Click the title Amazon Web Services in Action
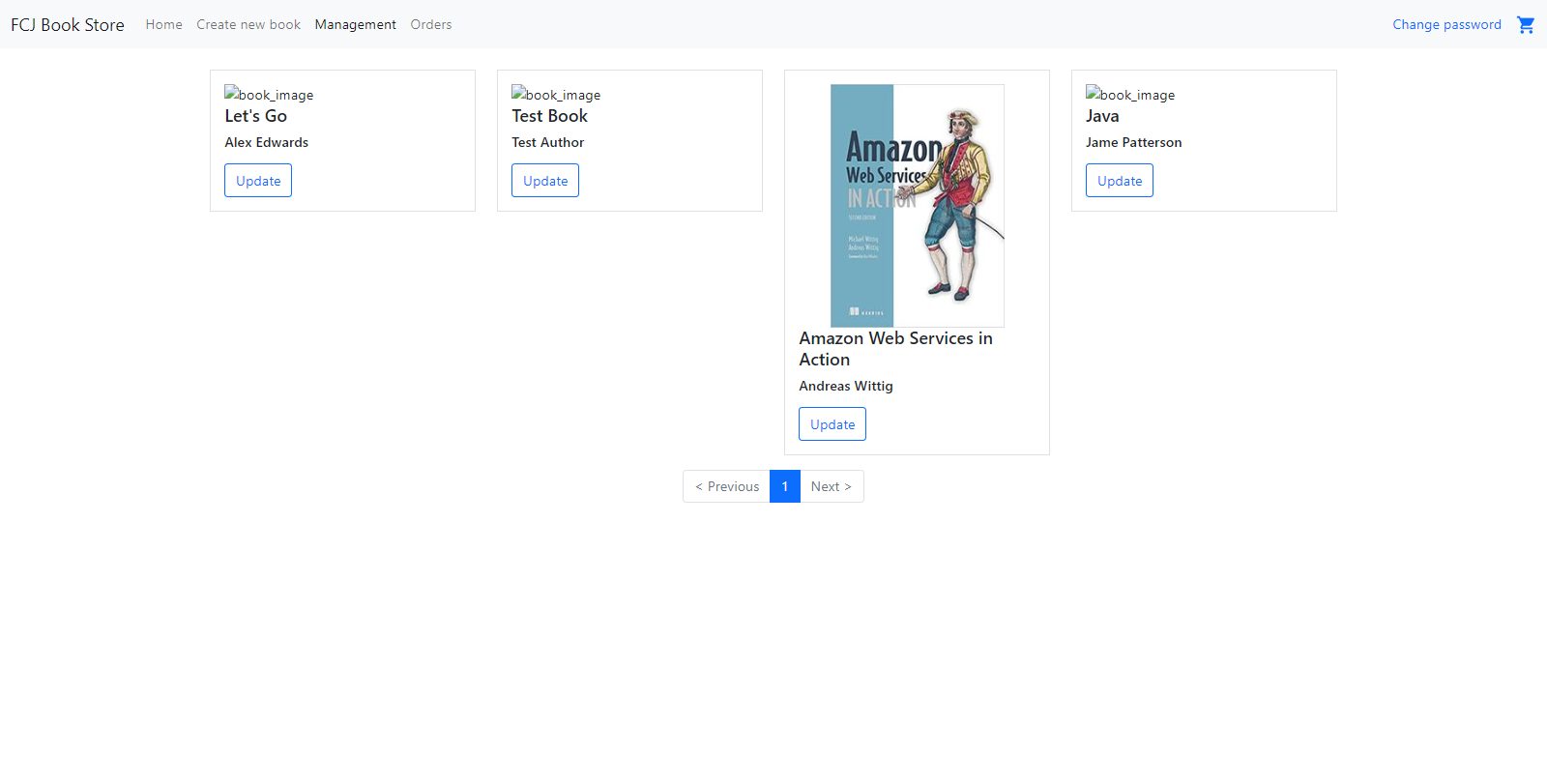 tap(895, 349)
